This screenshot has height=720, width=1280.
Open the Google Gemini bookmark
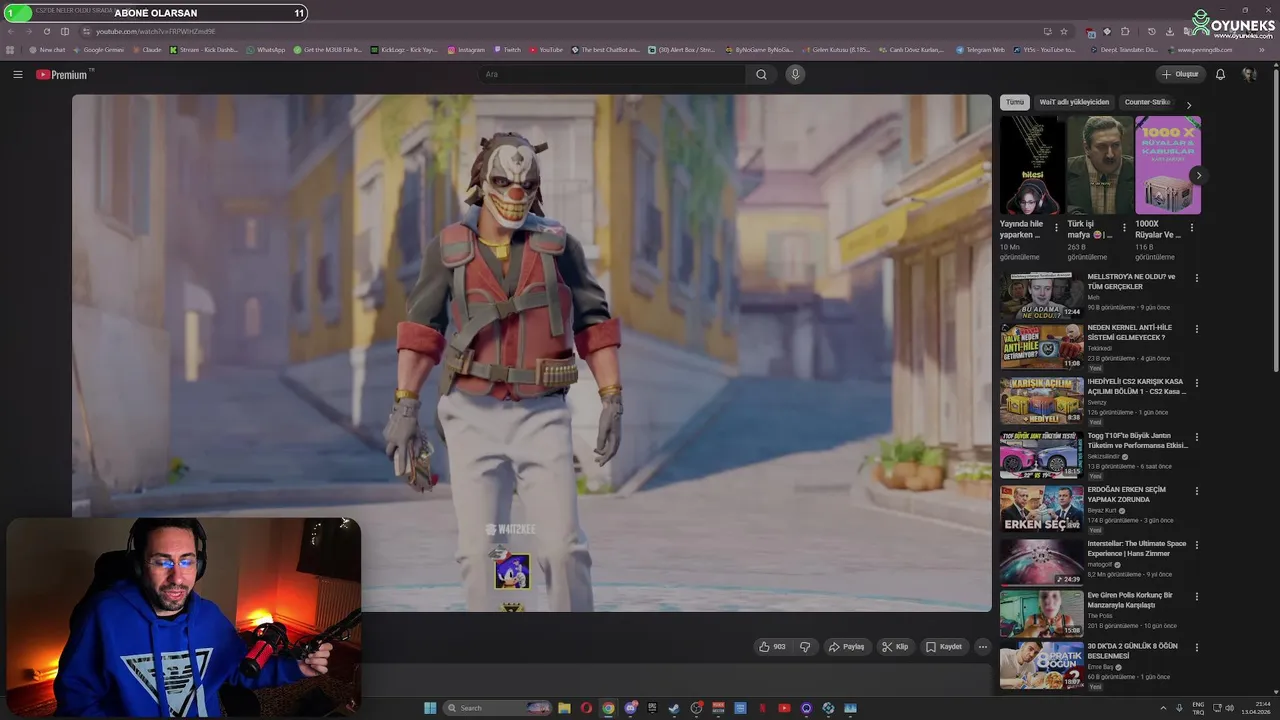coord(98,49)
